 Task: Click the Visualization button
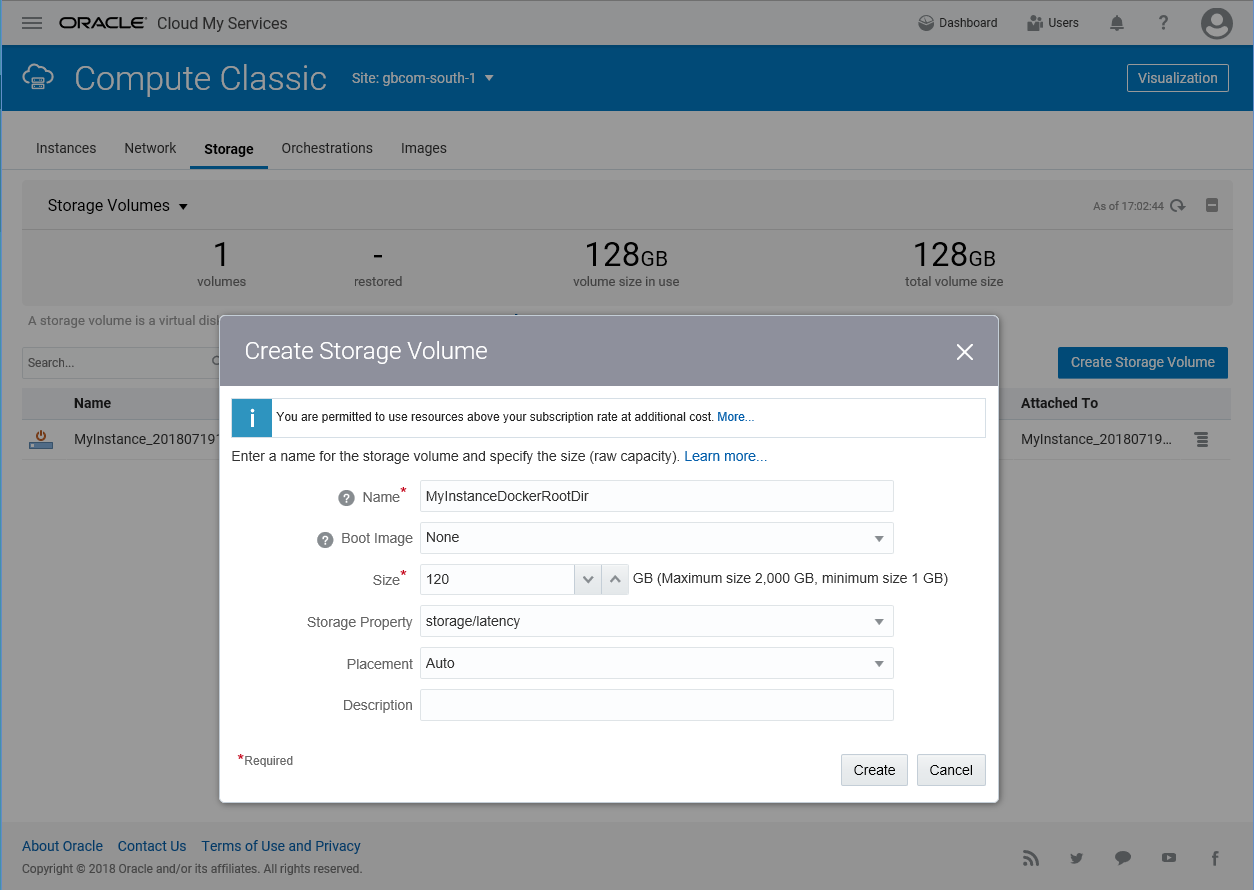(1178, 78)
